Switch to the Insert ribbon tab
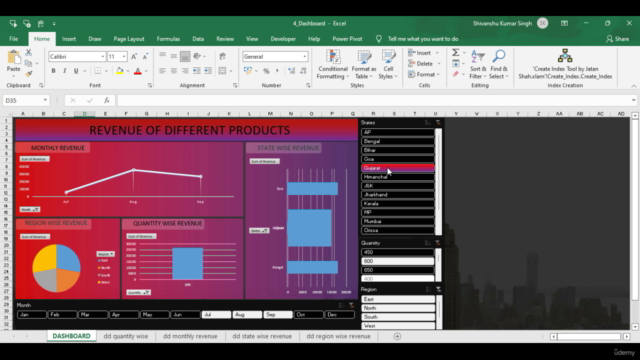This screenshot has width=640, height=360. (69, 39)
